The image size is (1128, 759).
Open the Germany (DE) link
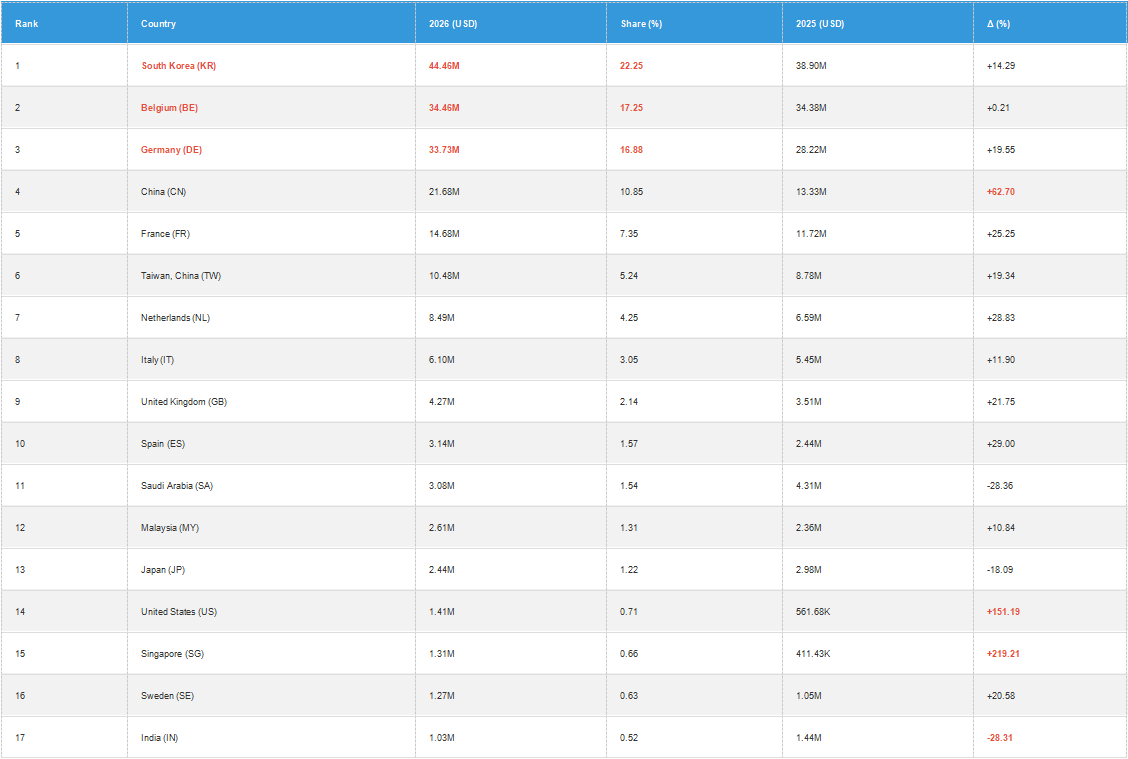(171, 150)
